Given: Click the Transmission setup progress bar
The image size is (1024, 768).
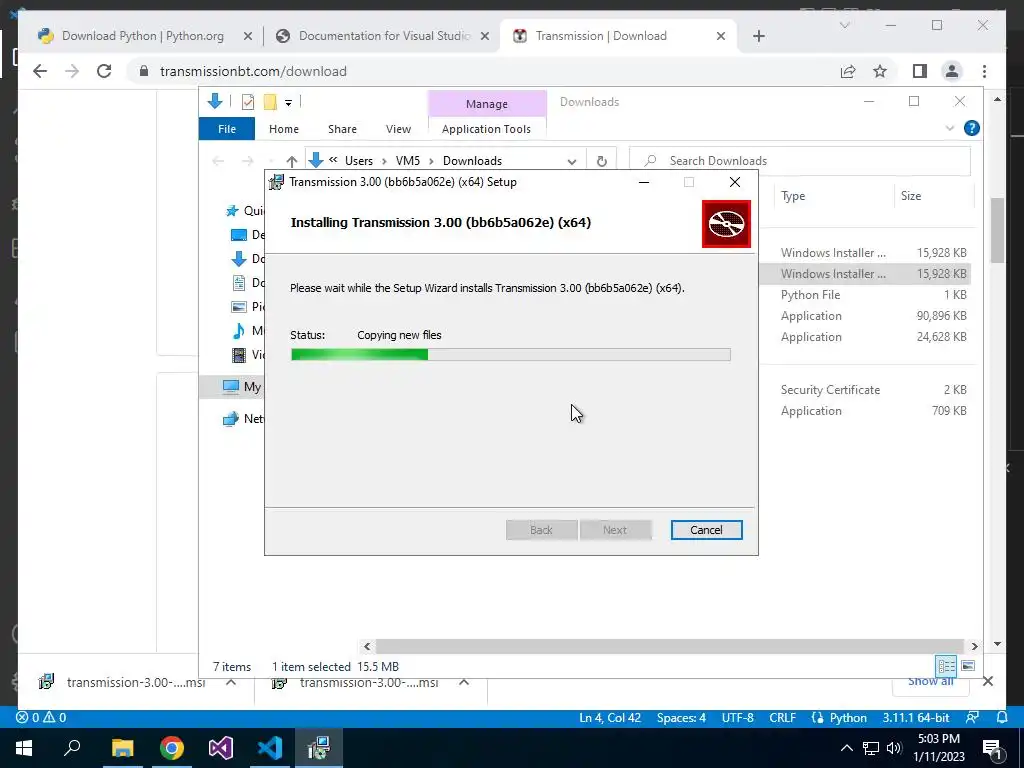Looking at the screenshot, I should click(x=511, y=355).
